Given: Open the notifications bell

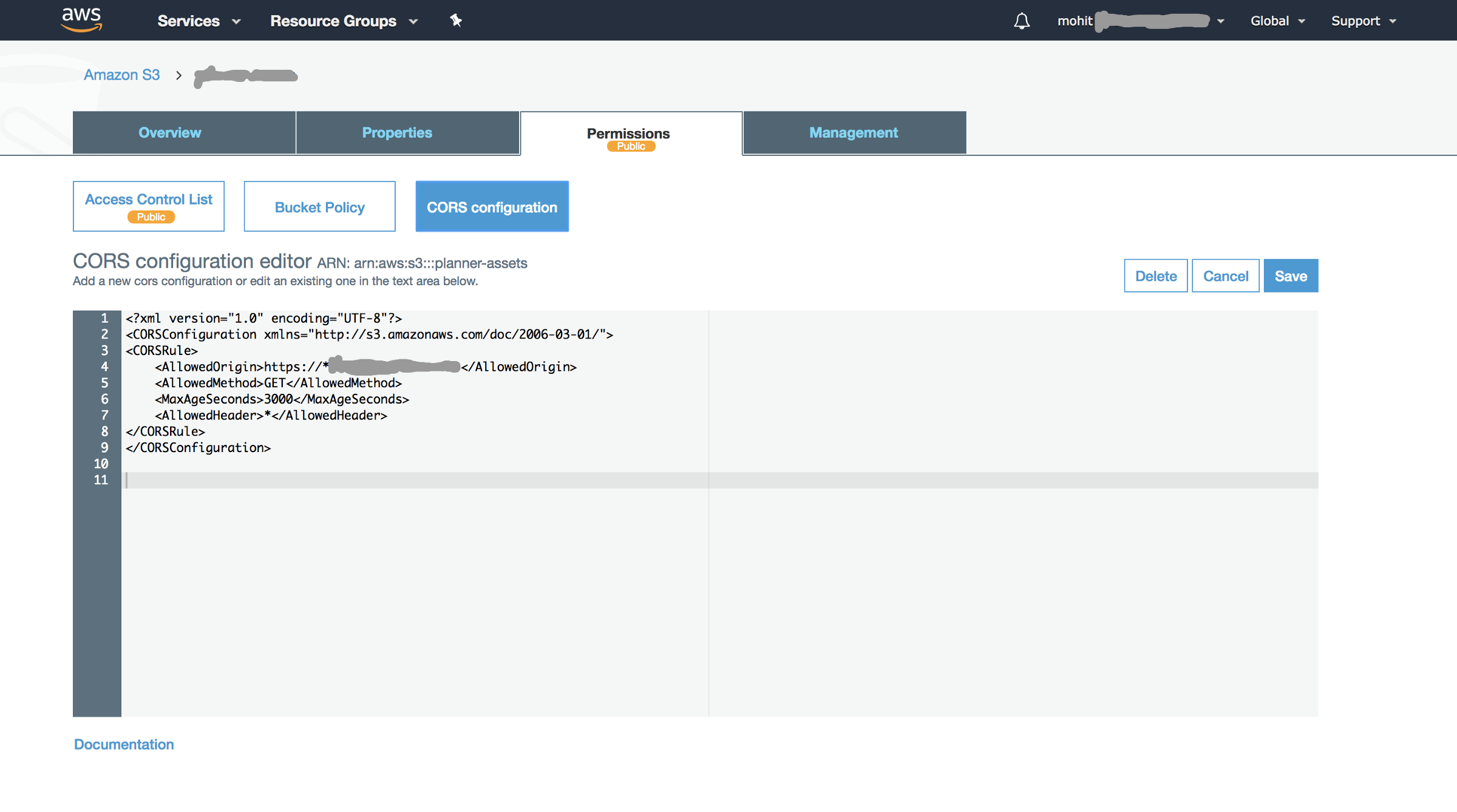Looking at the screenshot, I should coord(1022,21).
